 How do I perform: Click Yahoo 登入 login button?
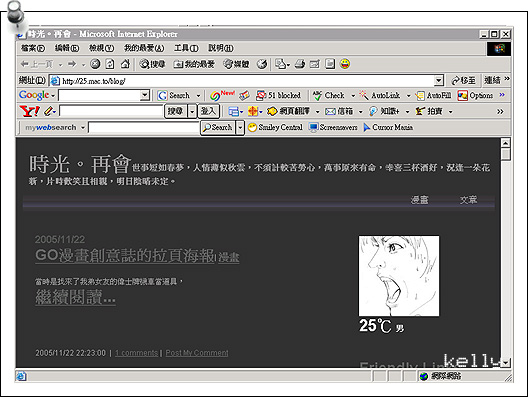208,111
